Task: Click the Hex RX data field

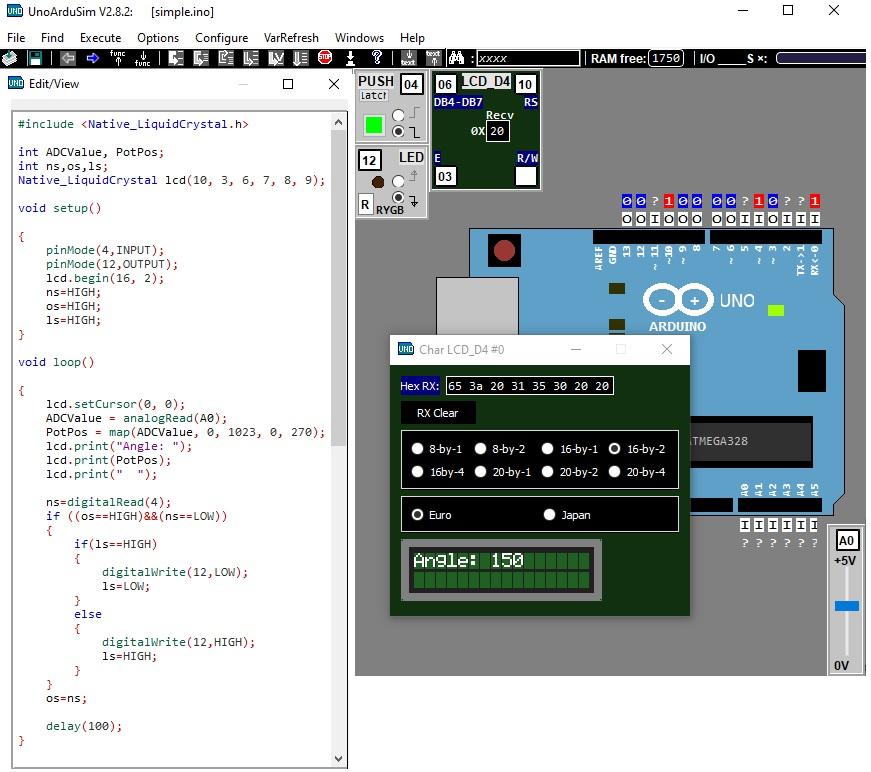Action: tap(529, 386)
